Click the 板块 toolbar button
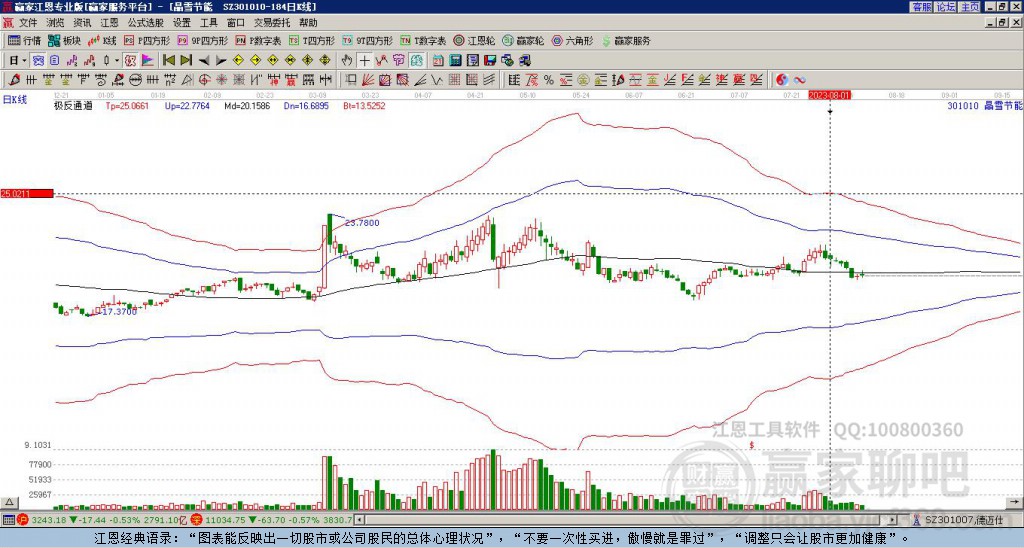 point(64,40)
